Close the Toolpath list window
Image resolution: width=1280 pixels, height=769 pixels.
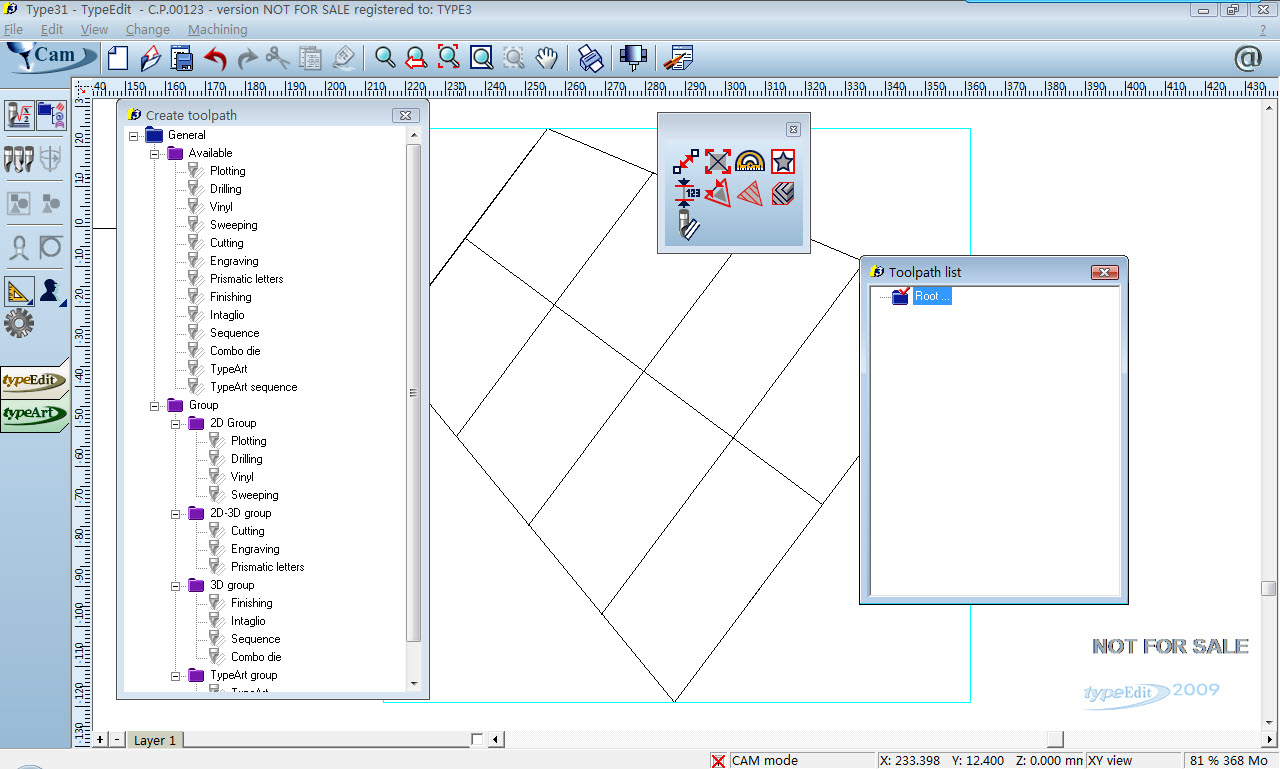coord(1104,272)
